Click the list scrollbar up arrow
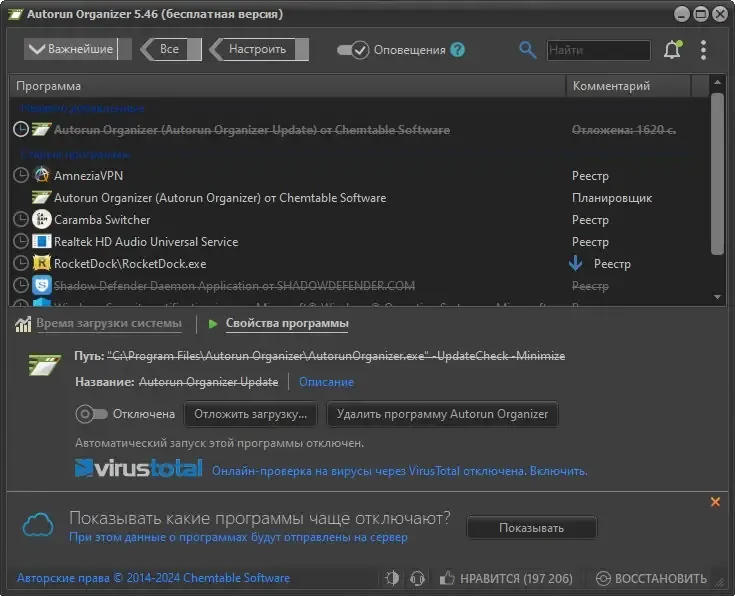Viewport: 735px width, 596px height. (717, 82)
